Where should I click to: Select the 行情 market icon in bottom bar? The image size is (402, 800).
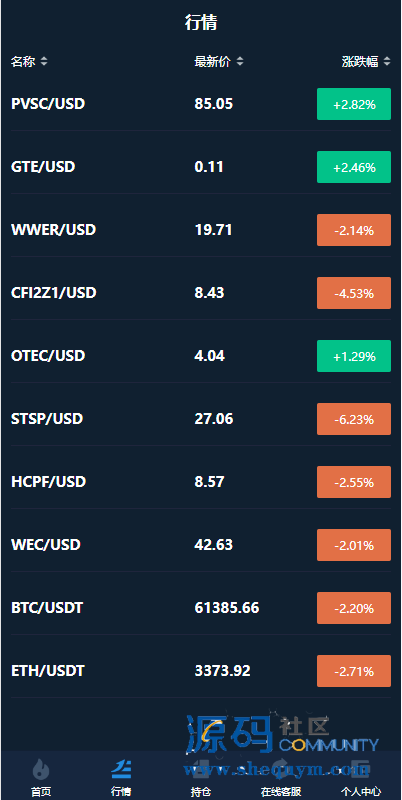coord(121,768)
